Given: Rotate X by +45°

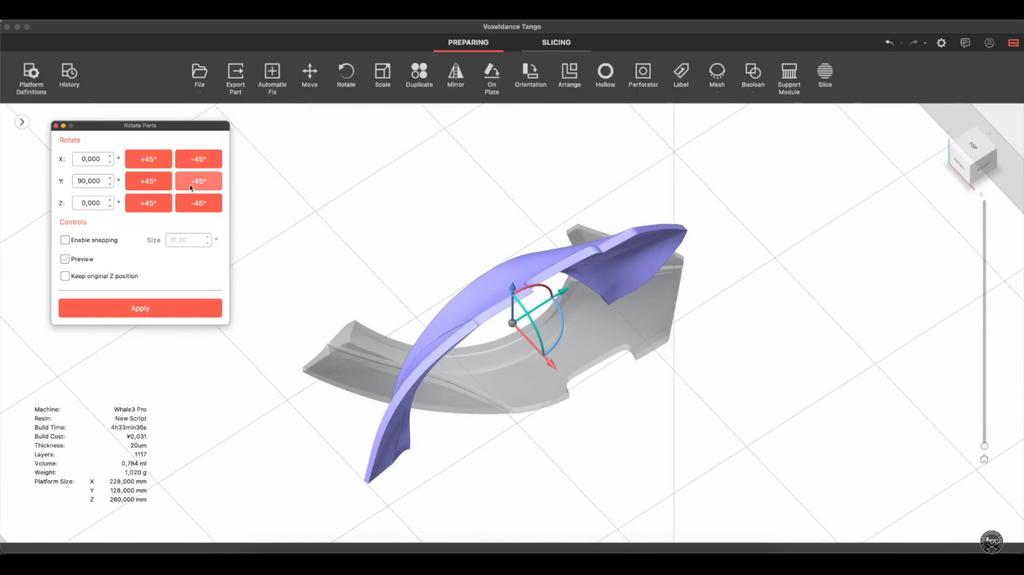Looking at the screenshot, I should pyautogui.click(x=148, y=159).
